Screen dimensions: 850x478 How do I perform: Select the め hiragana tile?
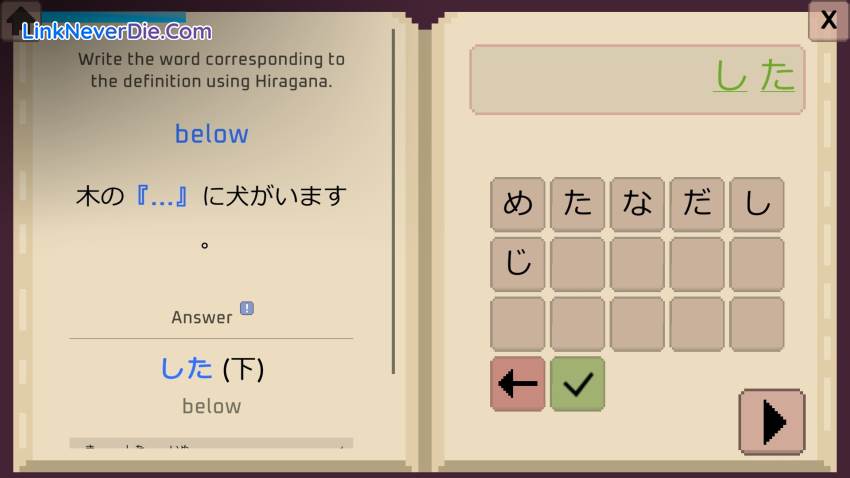(x=518, y=204)
